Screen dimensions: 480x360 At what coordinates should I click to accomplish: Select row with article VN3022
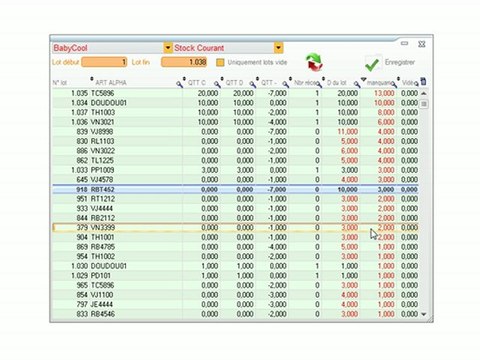[x=235, y=151]
